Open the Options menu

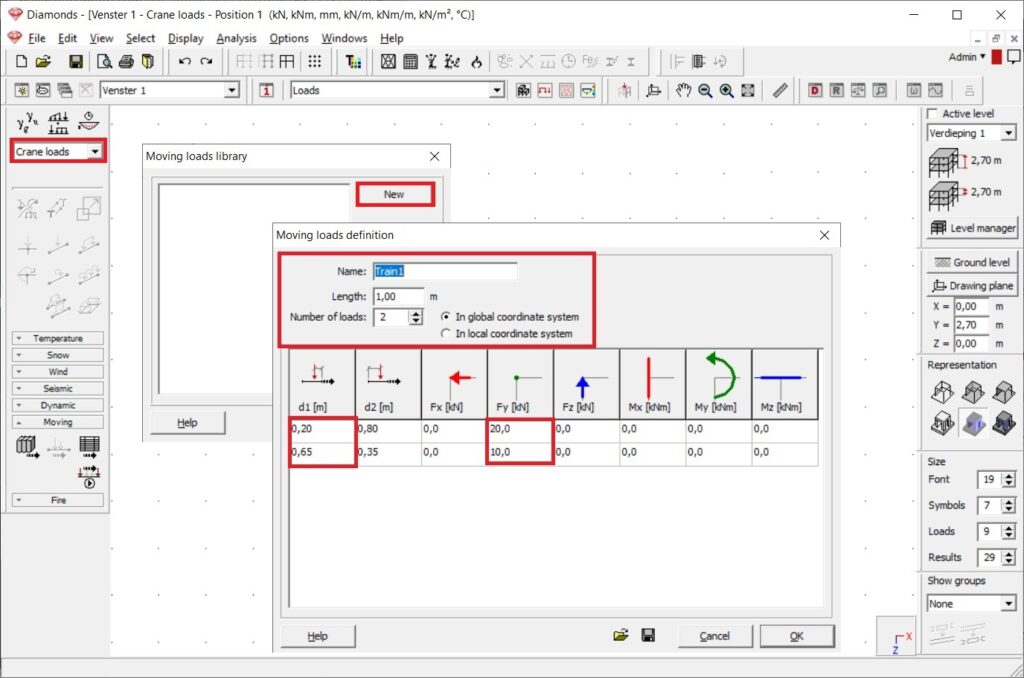coord(289,39)
